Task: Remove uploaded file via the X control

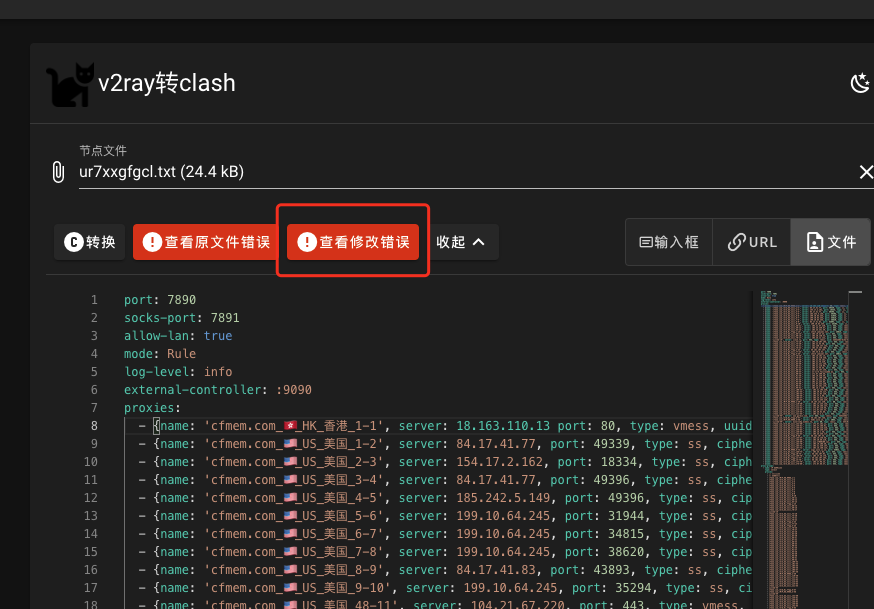Action: (x=865, y=171)
